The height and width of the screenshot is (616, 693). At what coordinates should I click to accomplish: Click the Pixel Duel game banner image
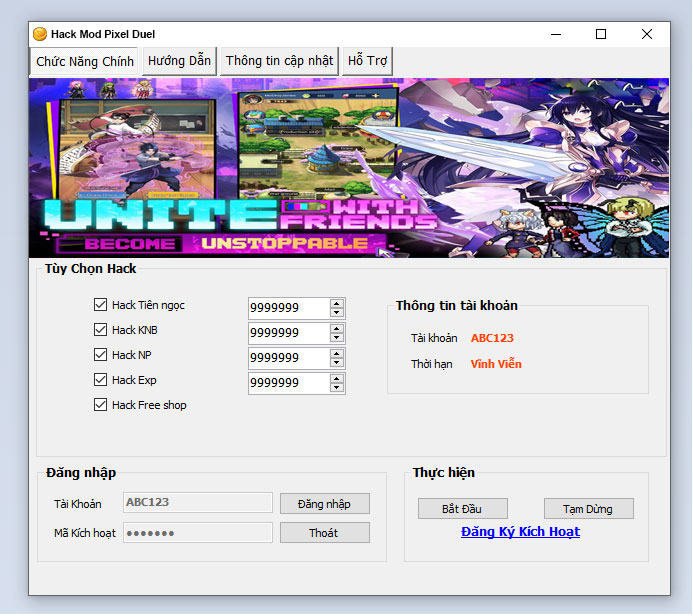(x=349, y=168)
